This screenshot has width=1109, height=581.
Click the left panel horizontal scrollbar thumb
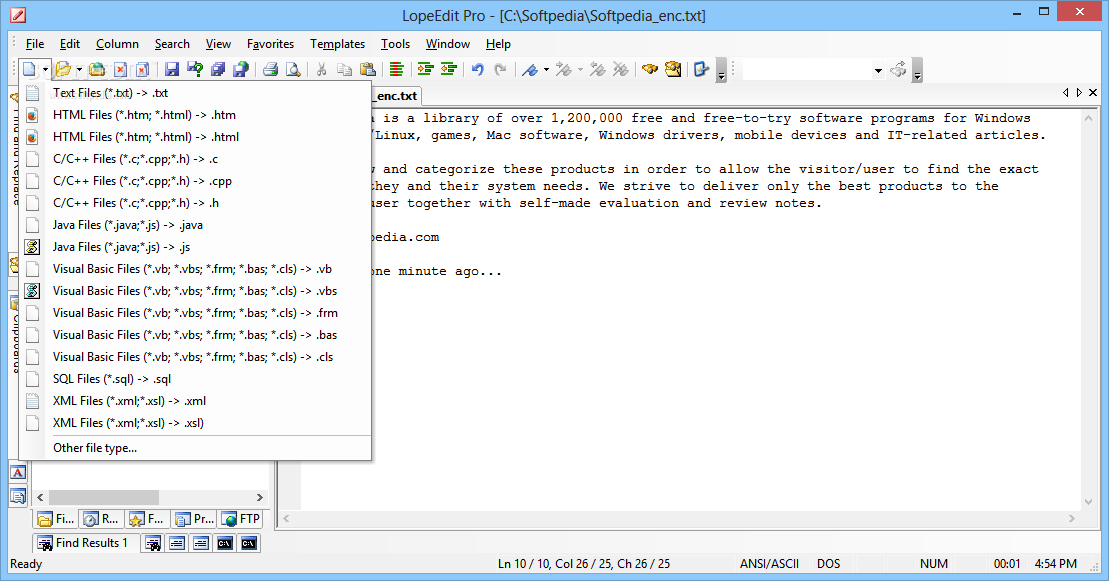pos(103,497)
